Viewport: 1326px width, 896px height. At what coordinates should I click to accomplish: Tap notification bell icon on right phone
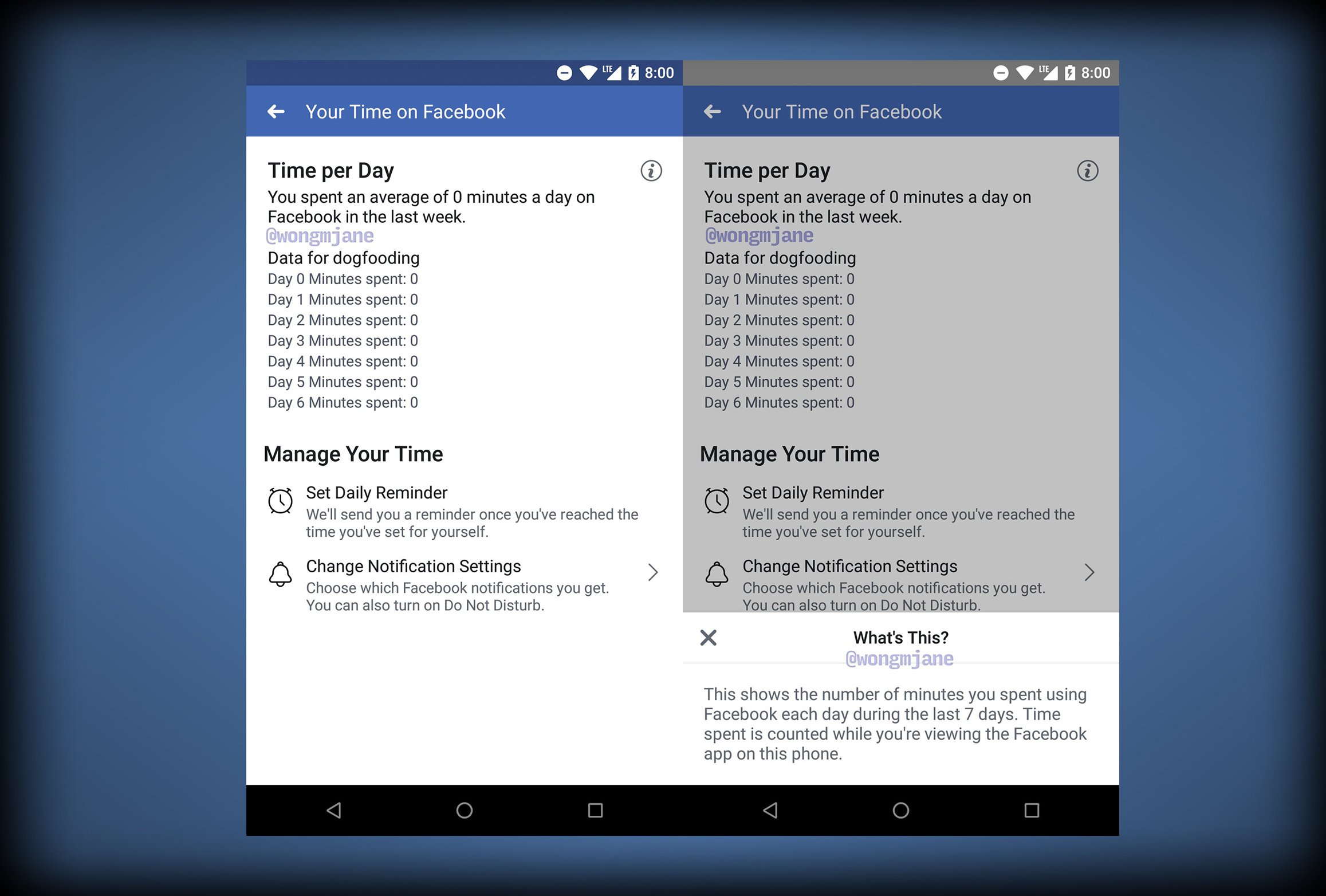tap(717, 573)
